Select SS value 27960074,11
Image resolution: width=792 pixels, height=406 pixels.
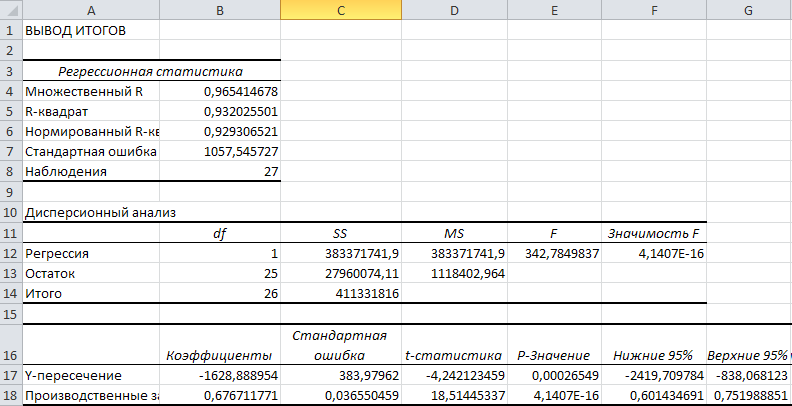(x=341, y=273)
